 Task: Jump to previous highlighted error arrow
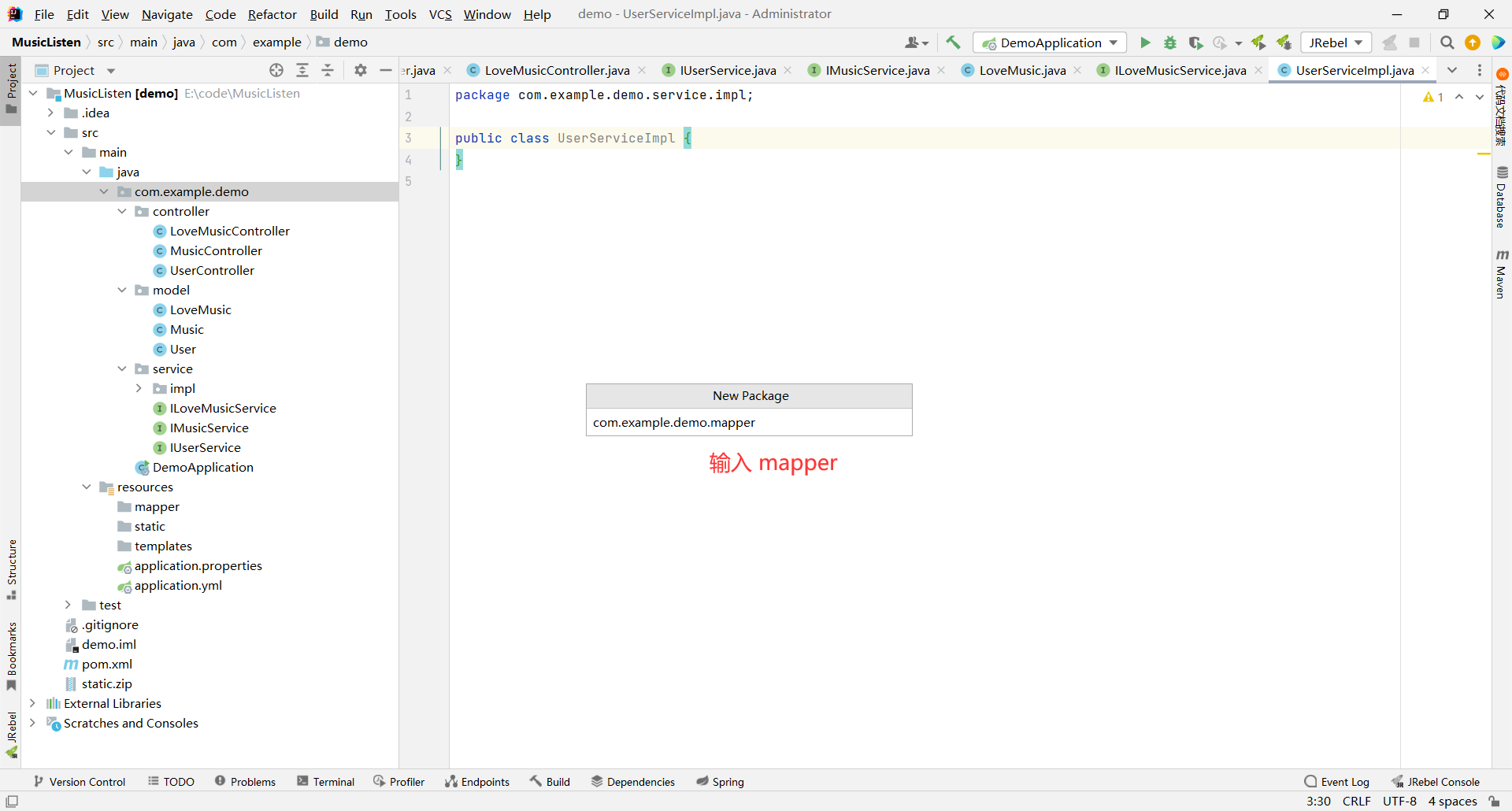click(x=1459, y=97)
